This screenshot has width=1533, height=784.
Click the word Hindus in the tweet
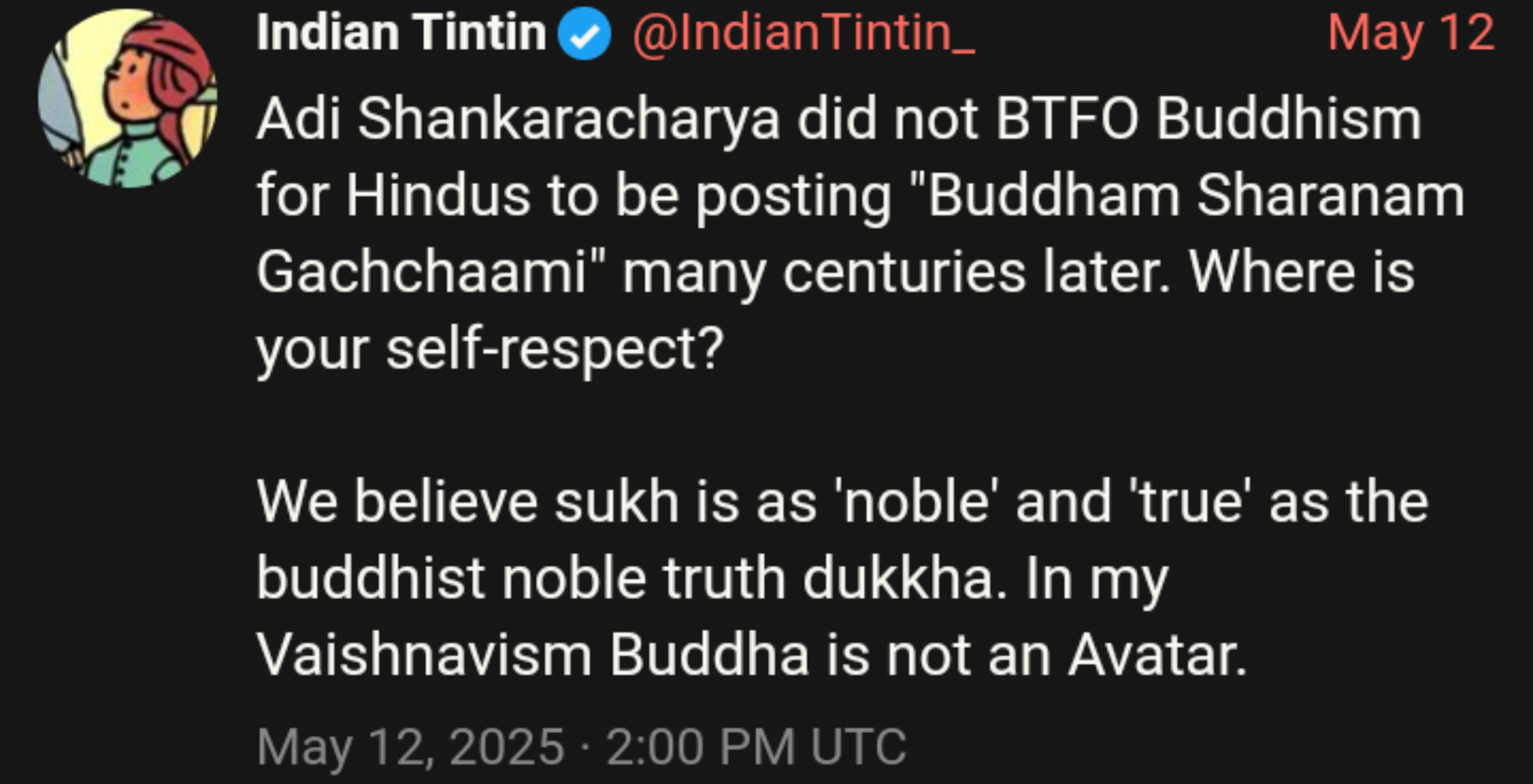439,196
